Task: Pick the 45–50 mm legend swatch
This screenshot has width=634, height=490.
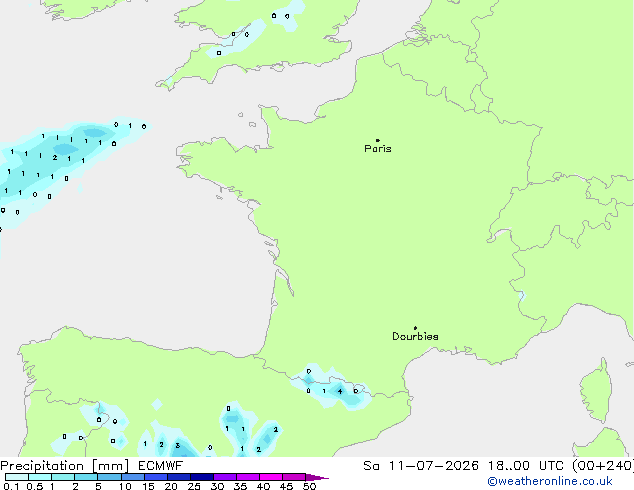Action: pos(294,477)
